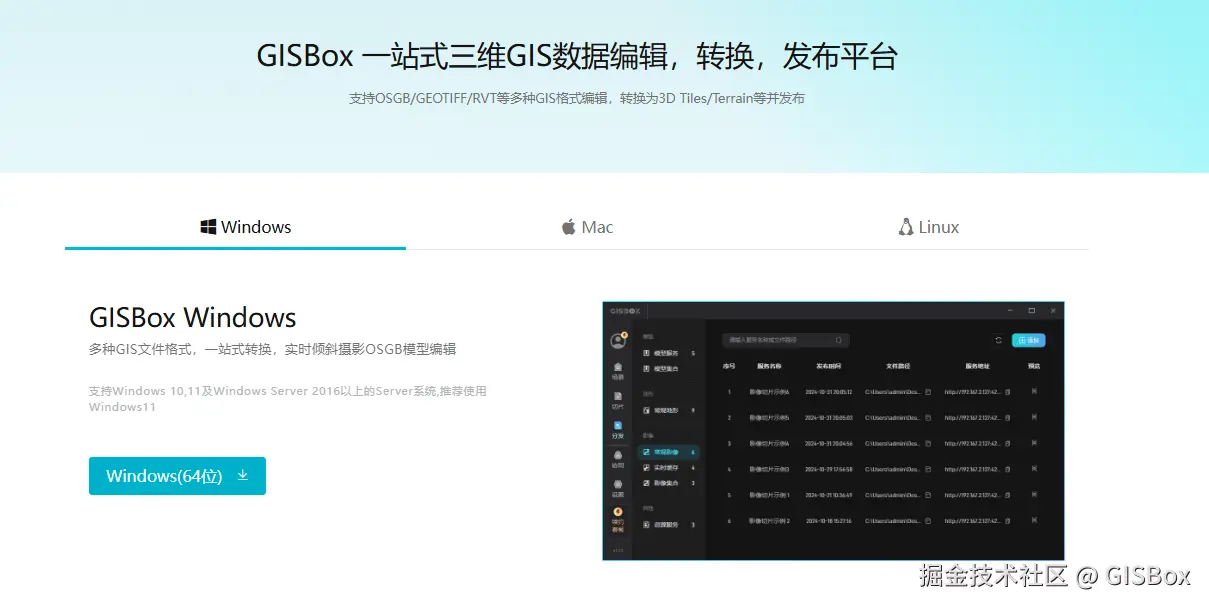1209x608 pixels.
Task: Copy the file path in table row 2
Action: [x=928, y=417]
